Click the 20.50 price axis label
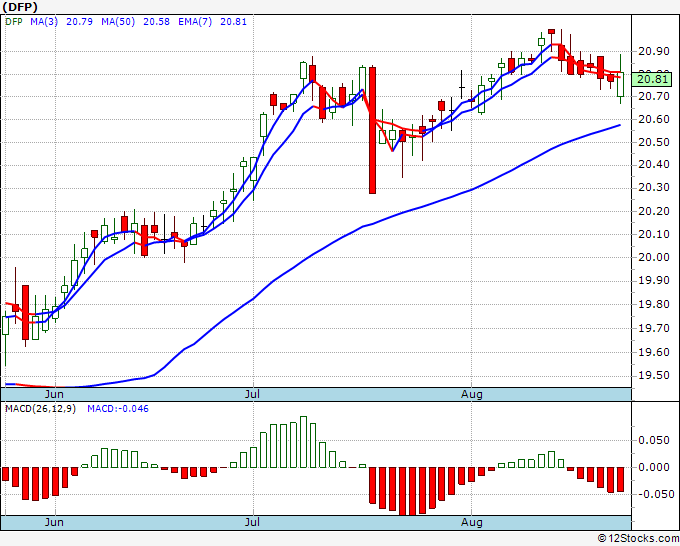 pos(654,142)
